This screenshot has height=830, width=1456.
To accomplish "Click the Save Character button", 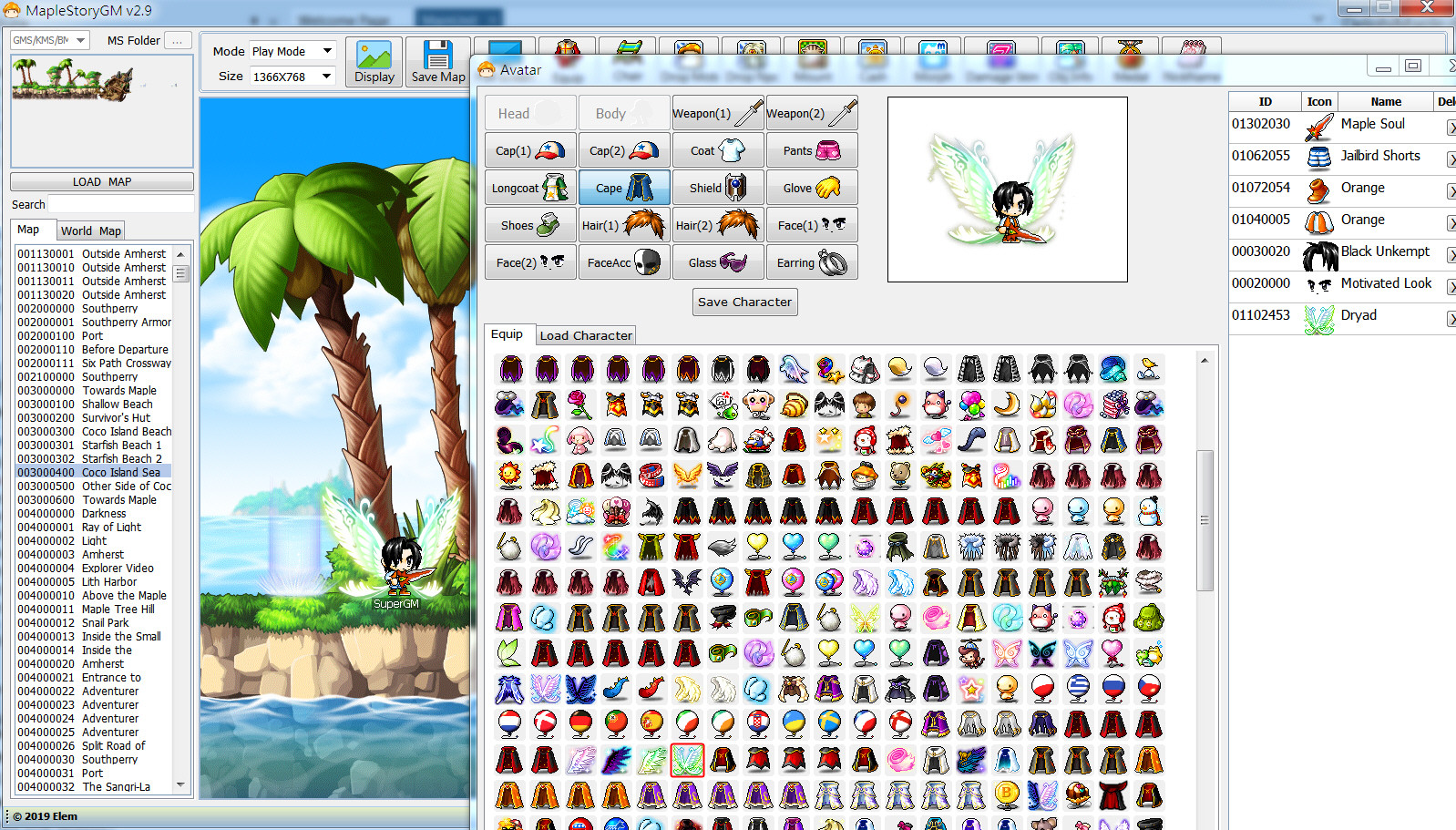I will 744,302.
